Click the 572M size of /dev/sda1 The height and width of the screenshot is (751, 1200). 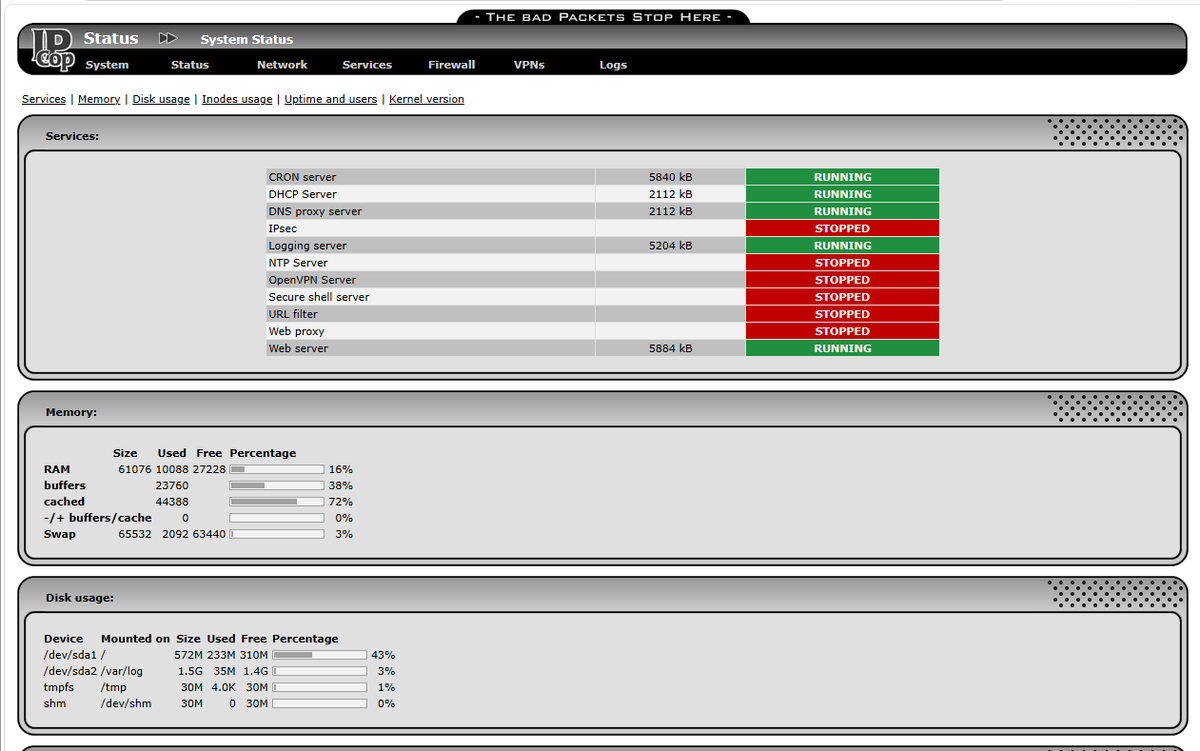pyautogui.click(x=188, y=655)
